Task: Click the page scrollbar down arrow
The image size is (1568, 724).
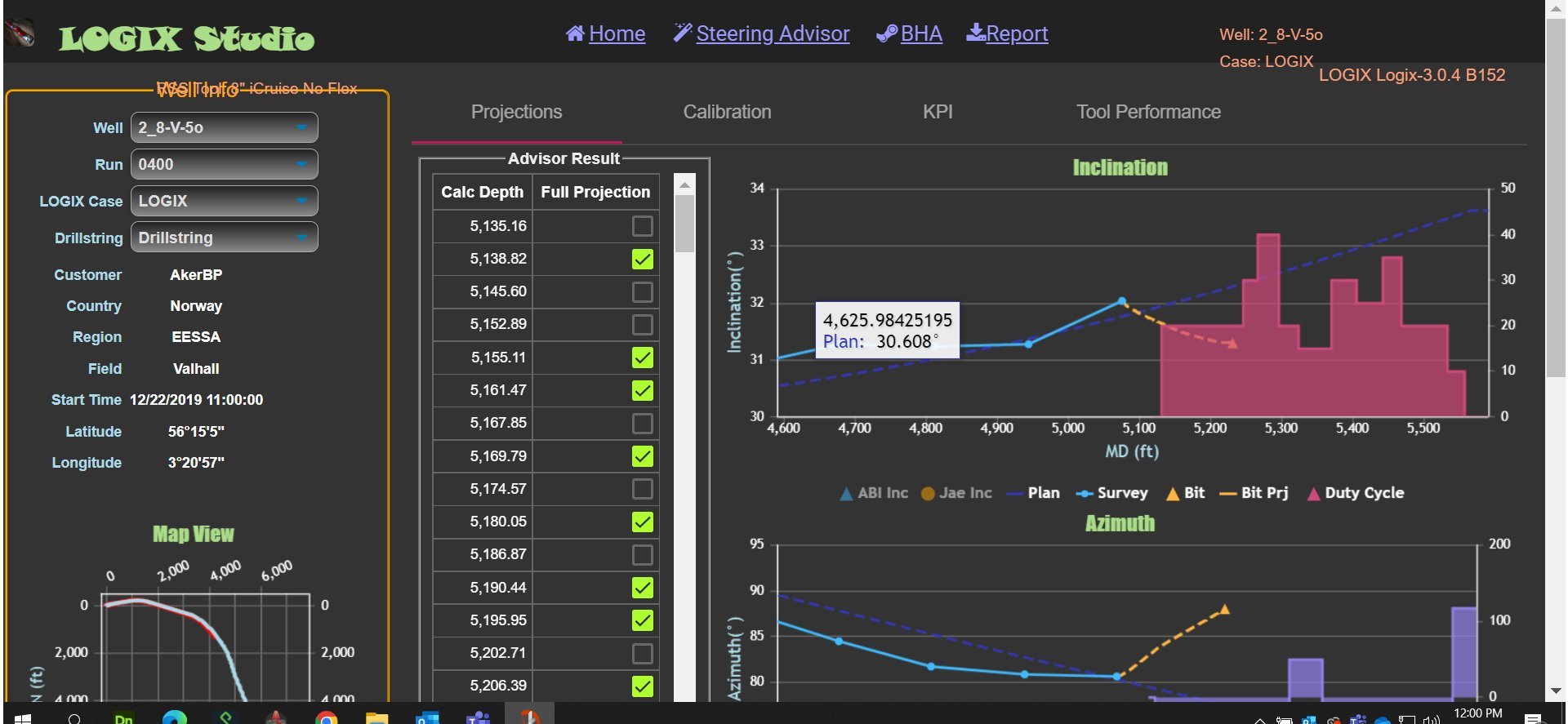Action: (x=1556, y=691)
